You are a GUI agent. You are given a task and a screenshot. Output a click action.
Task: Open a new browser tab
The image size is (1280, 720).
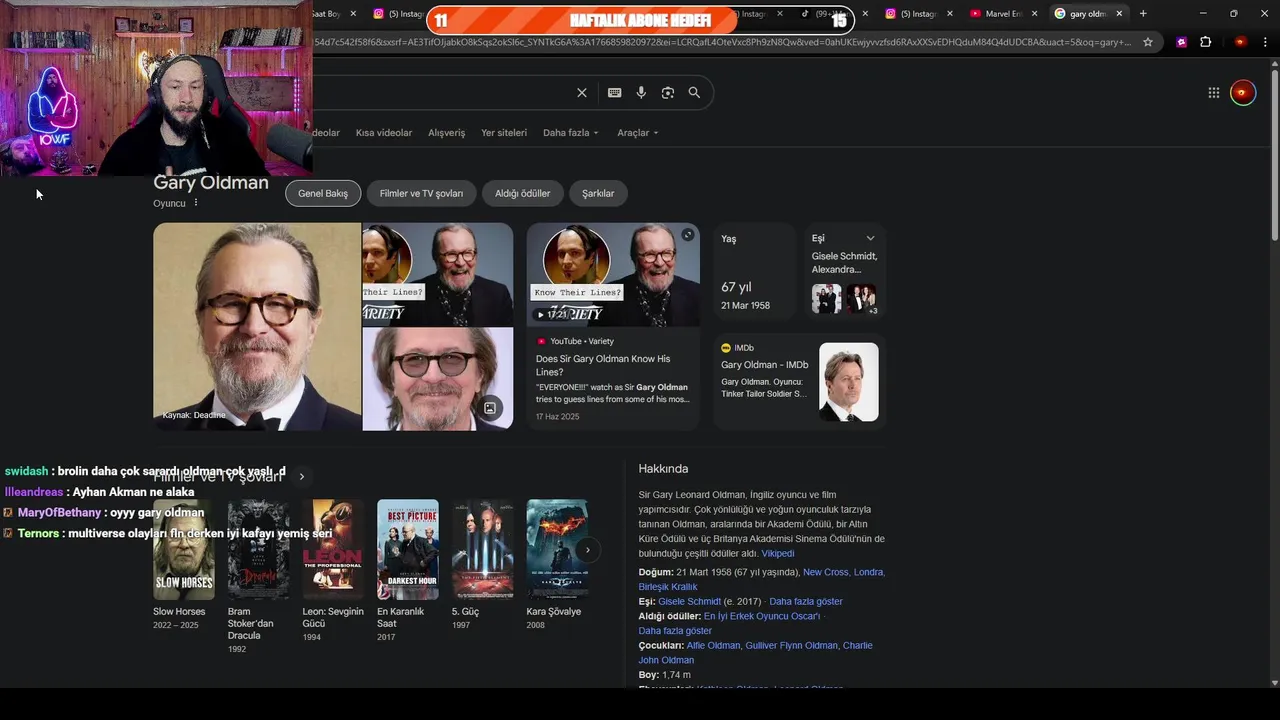[x=1143, y=14]
